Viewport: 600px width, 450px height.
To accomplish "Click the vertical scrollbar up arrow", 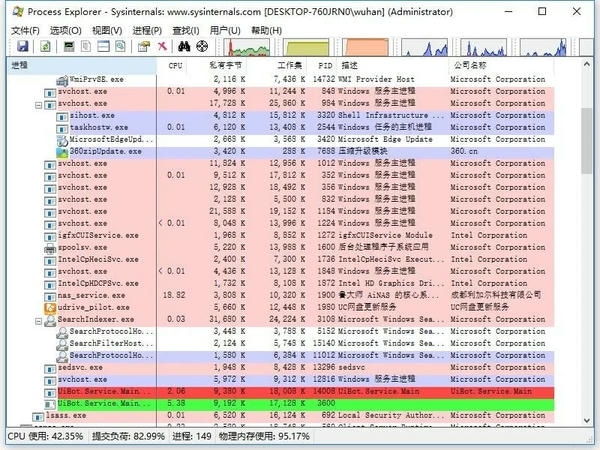I will tap(587, 64).
